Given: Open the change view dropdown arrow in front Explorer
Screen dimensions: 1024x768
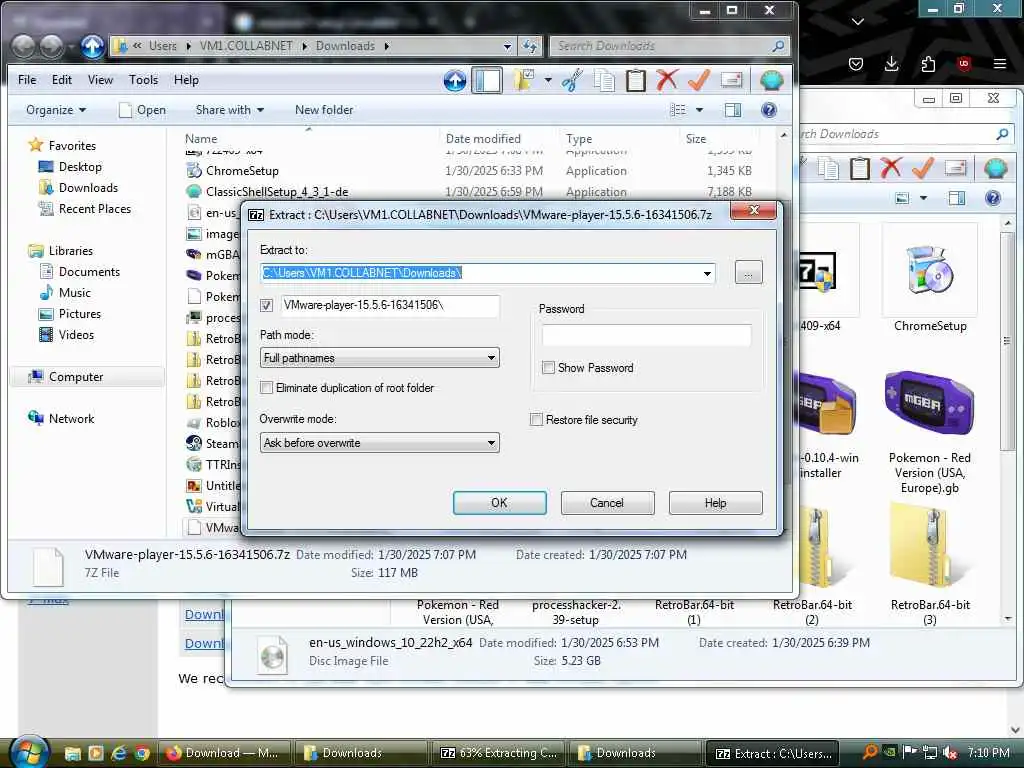Looking at the screenshot, I should (x=699, y=110).
